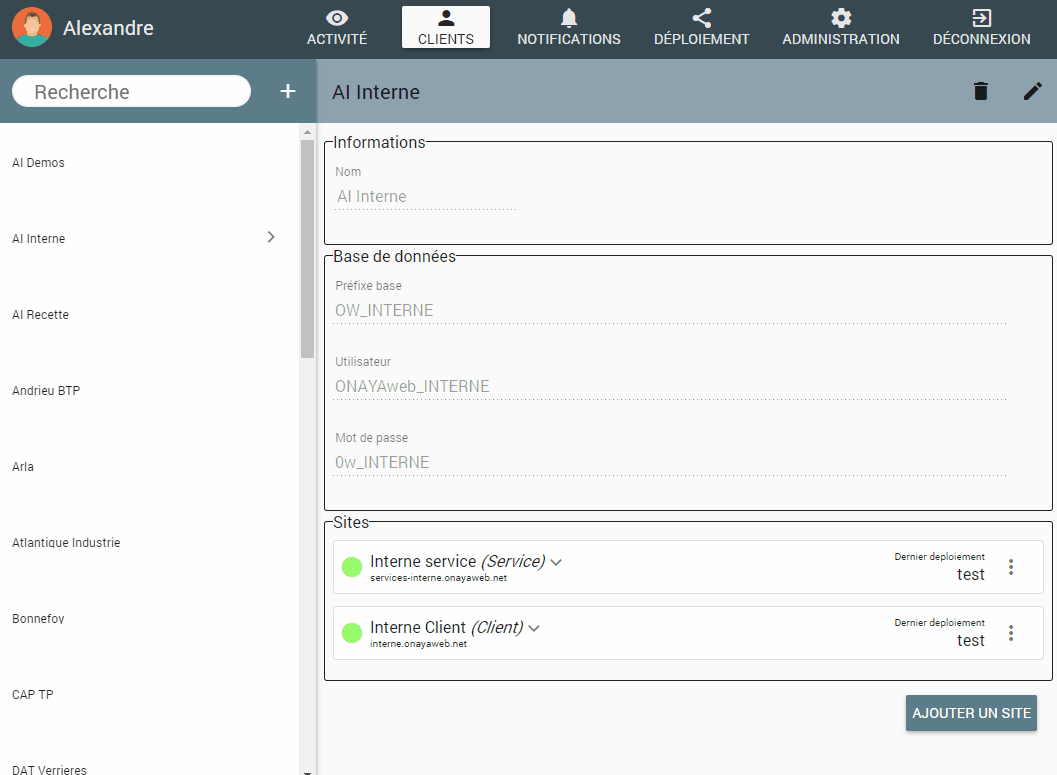
Task: Go to the Notifications tab
Action: [568, 28]
